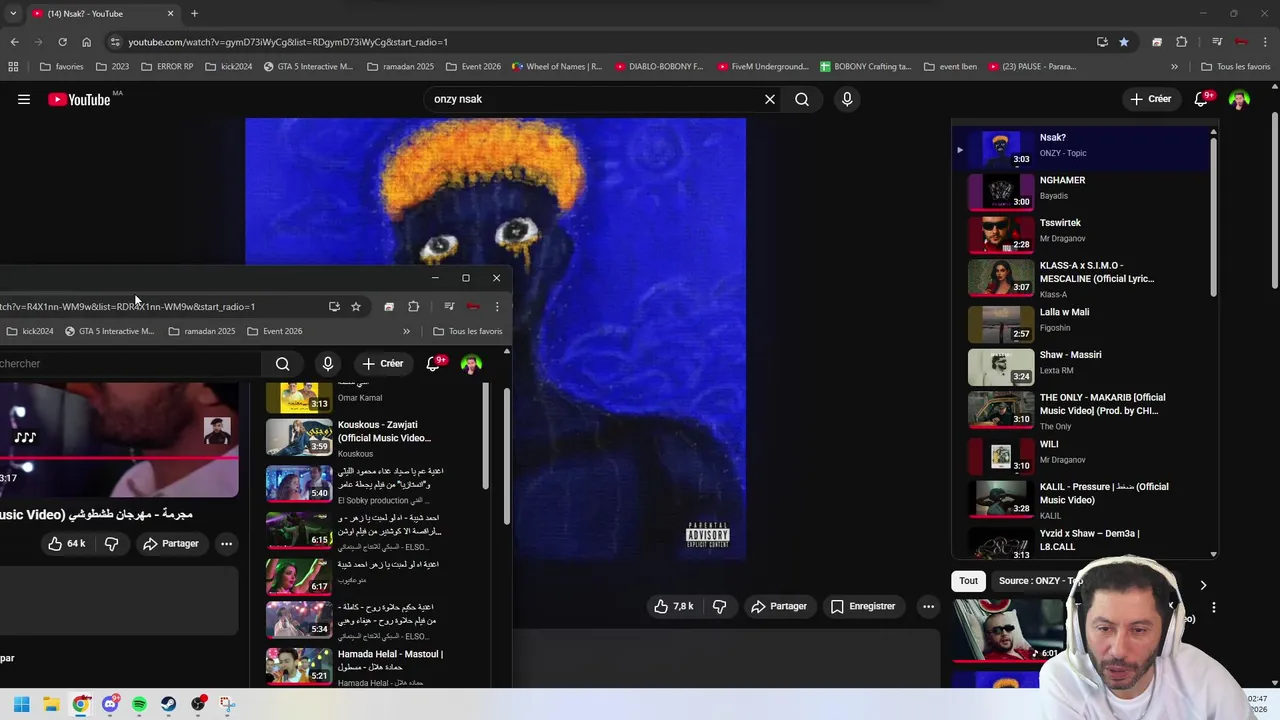The height and width of the screenshot is (720, 1280).
Task: Dislike the video in the front window
Action: point(112,544)
